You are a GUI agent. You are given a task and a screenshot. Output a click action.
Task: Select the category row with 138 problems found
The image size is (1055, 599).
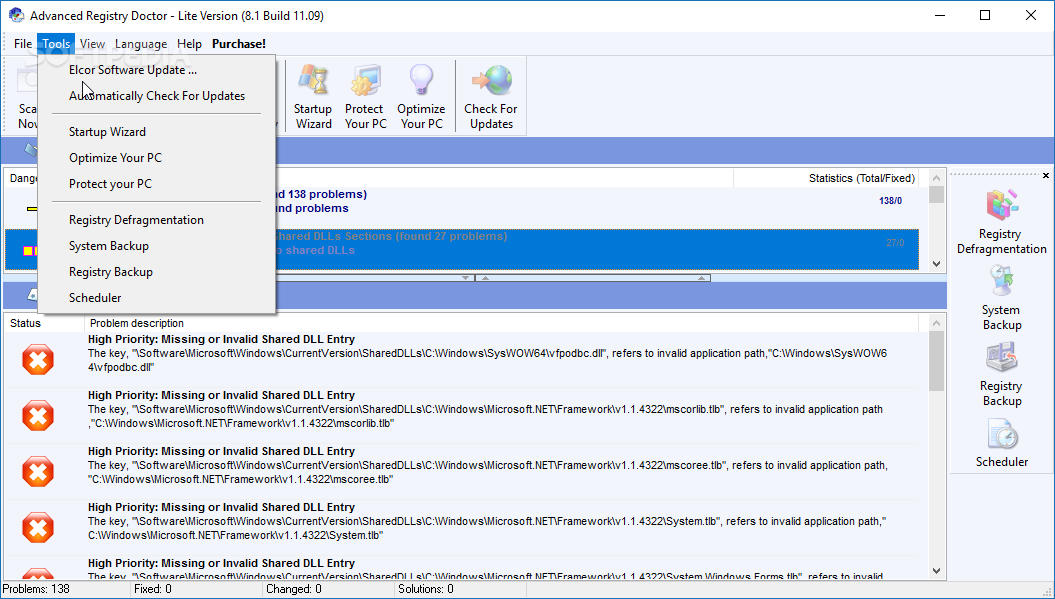point(462,208)
